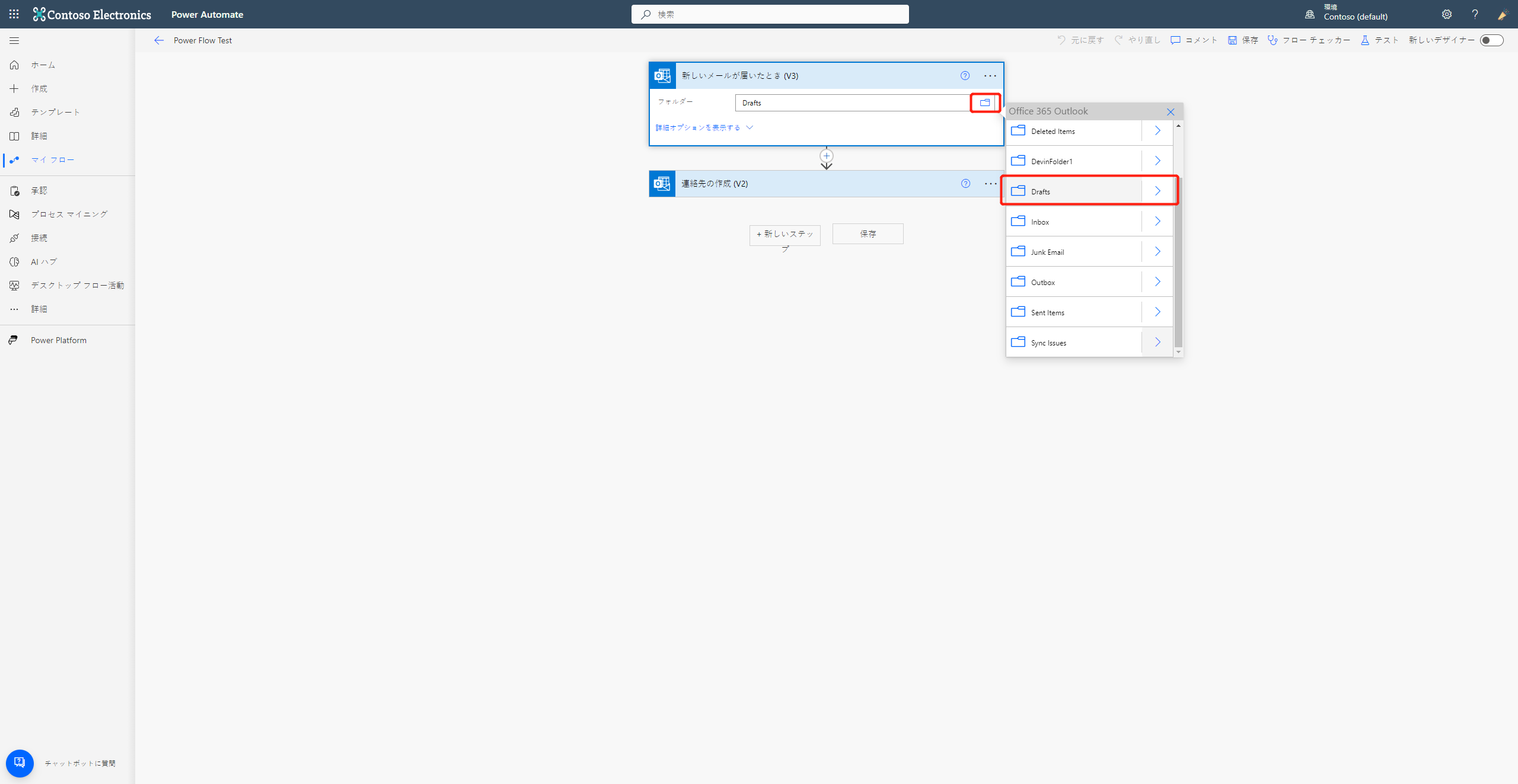Open the help question mark in header
1518x784 pixels.
(x=1475, y=14)
